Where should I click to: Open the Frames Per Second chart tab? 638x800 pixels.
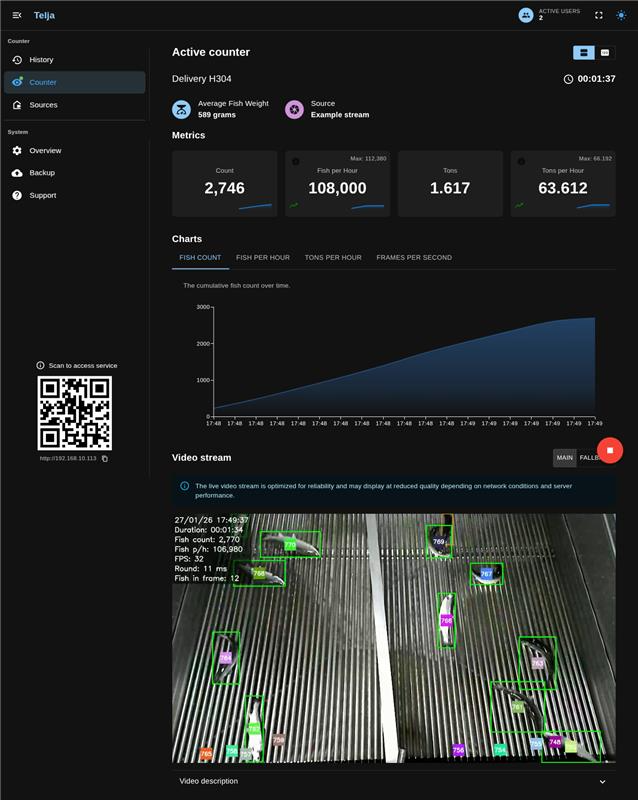(414, 258)
